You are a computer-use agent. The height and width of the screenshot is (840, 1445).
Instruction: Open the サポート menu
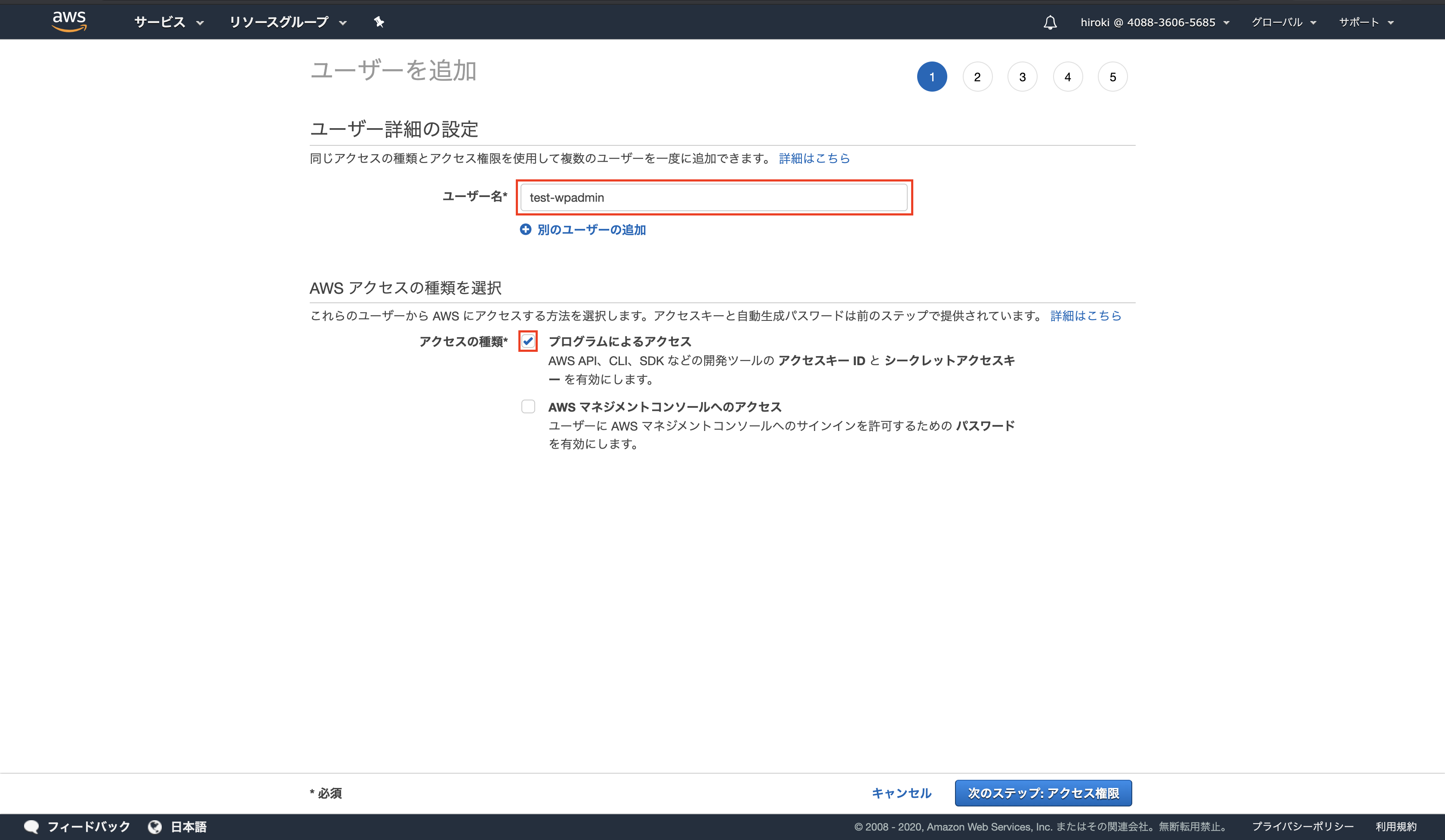point(1366,22)
